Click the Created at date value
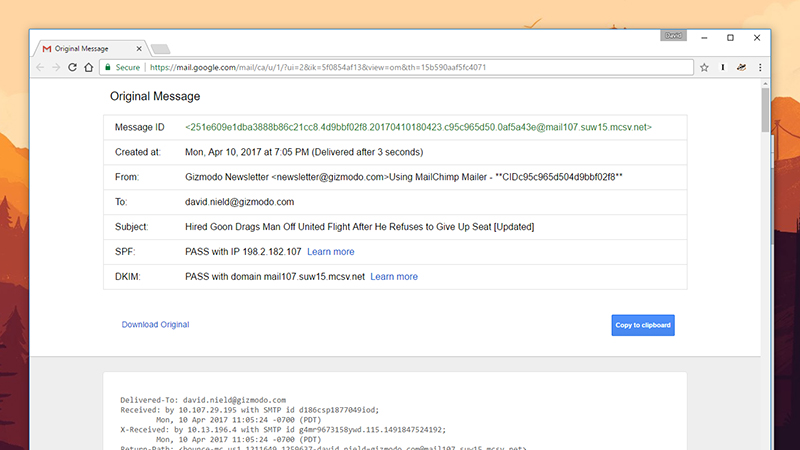 304,152
